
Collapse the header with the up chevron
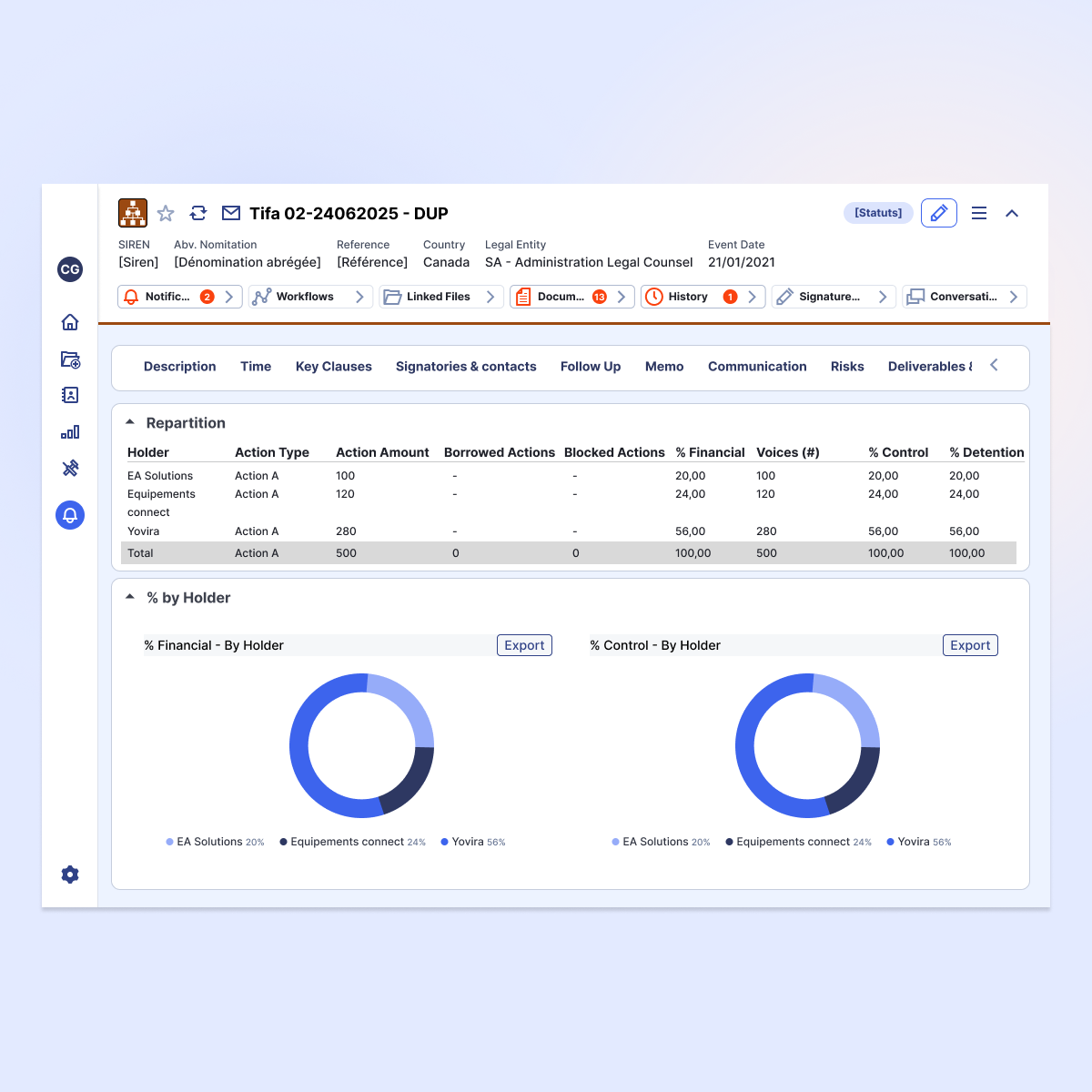[1012, 213]
